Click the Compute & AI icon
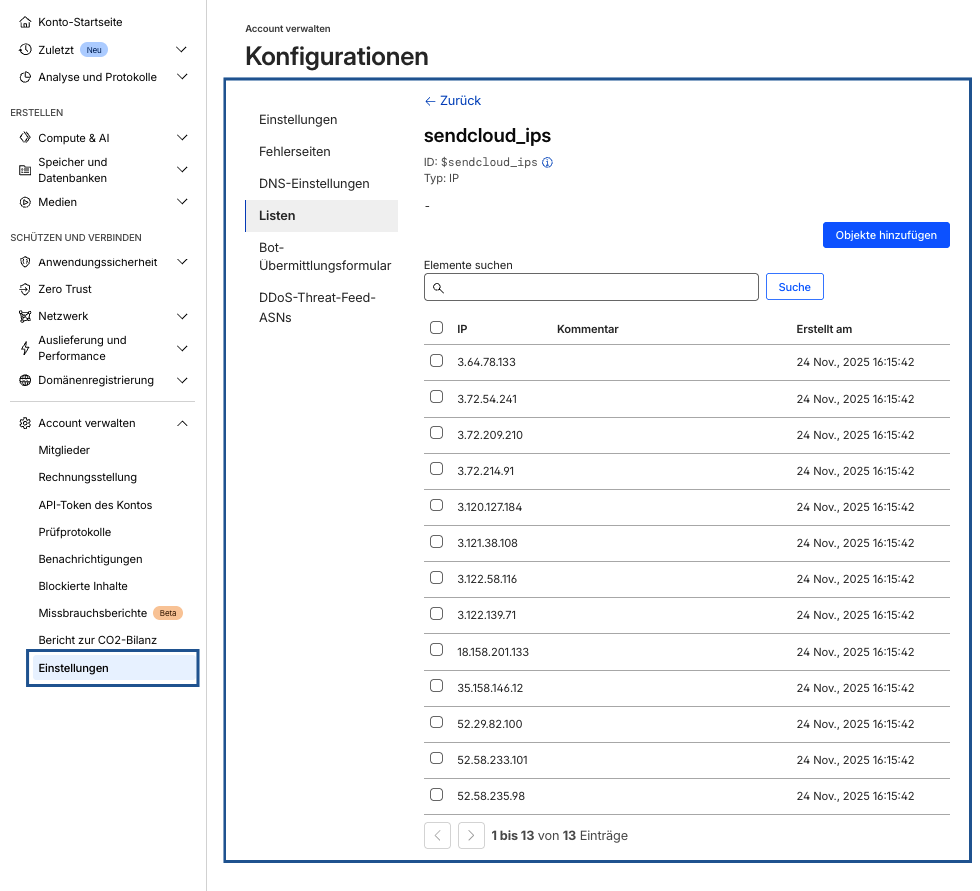 pos(25,137)
